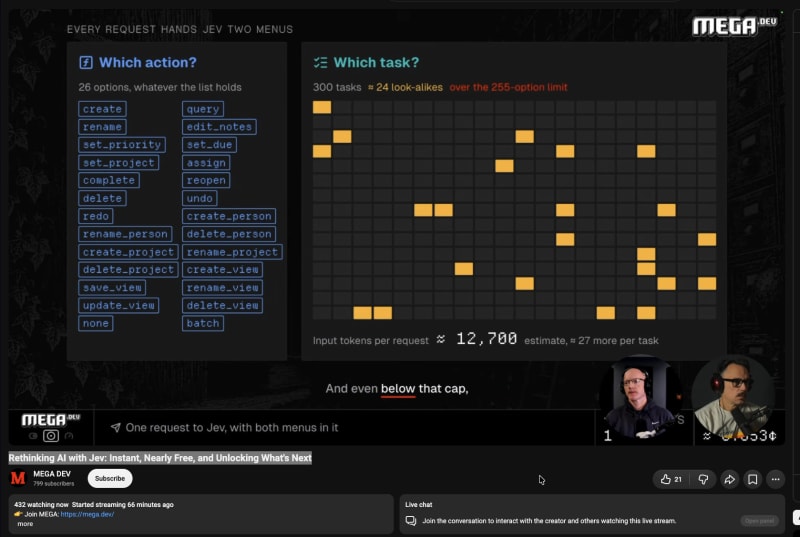The width and height of the screenshot is (800, 537).
Task: Click the MEGA.DEV logo at top right
Action: pos(734,25)
